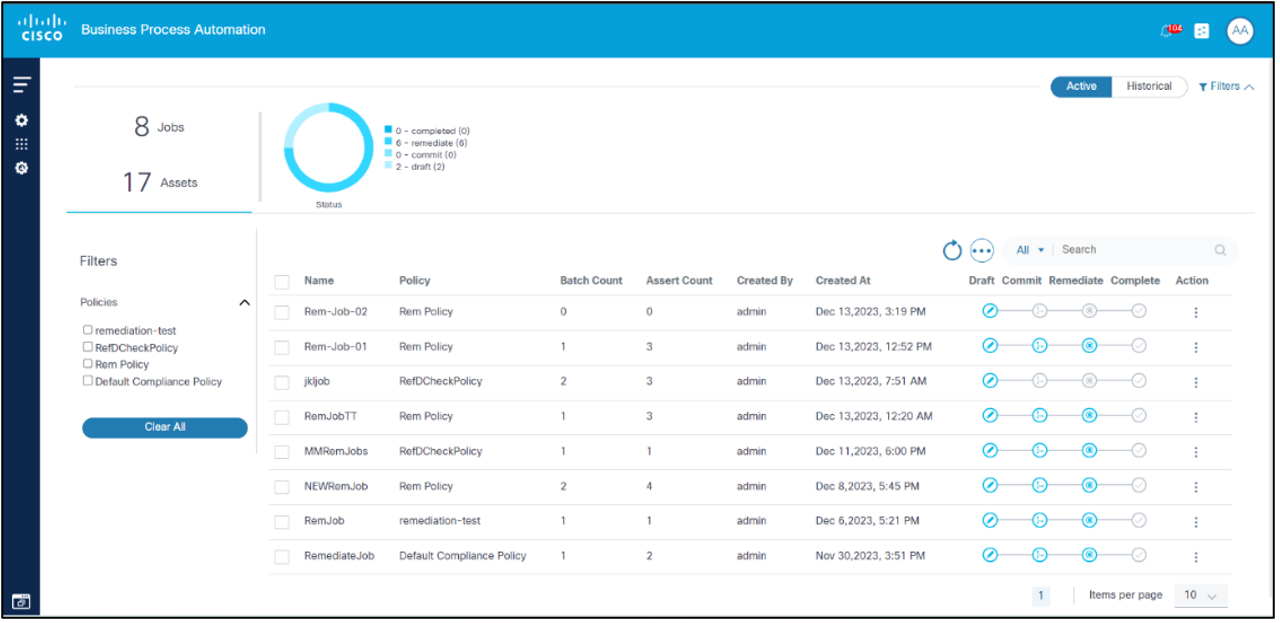Click the 17 Assets summary

[160, 183]
